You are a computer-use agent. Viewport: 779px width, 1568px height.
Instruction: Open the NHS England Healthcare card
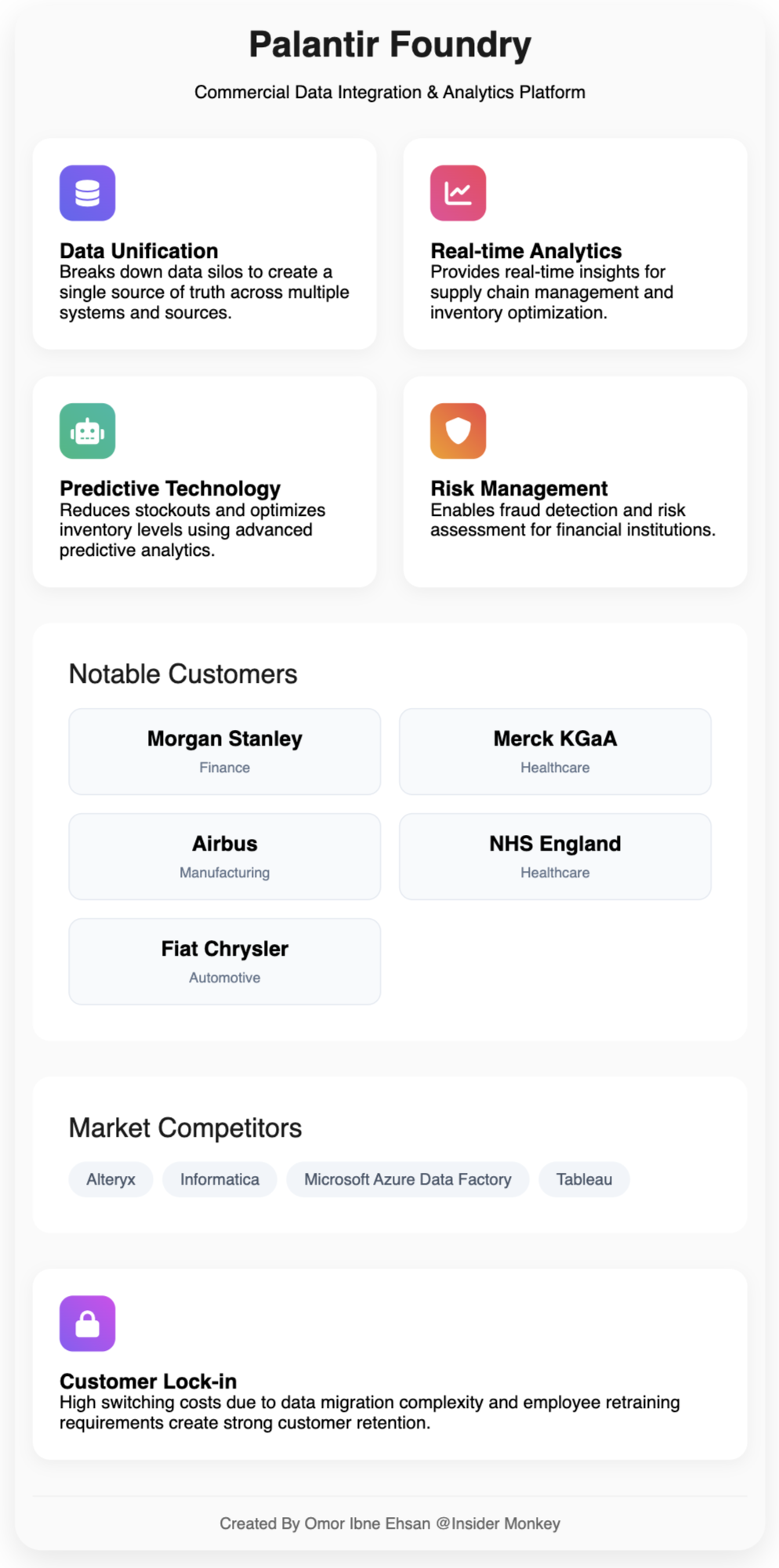click(x=555, y=856)
